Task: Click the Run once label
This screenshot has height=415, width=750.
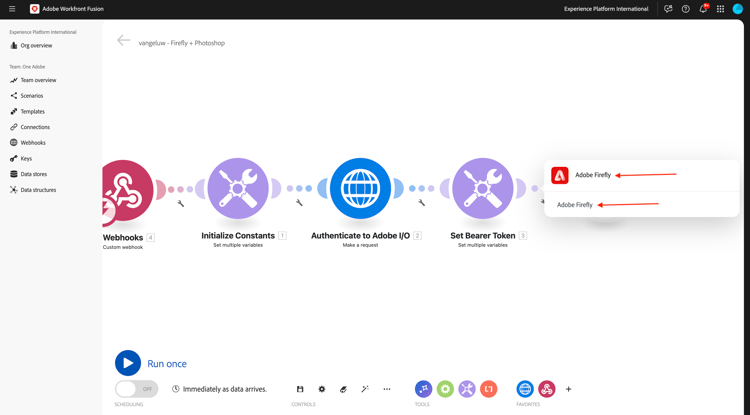Action: (167, 364)
